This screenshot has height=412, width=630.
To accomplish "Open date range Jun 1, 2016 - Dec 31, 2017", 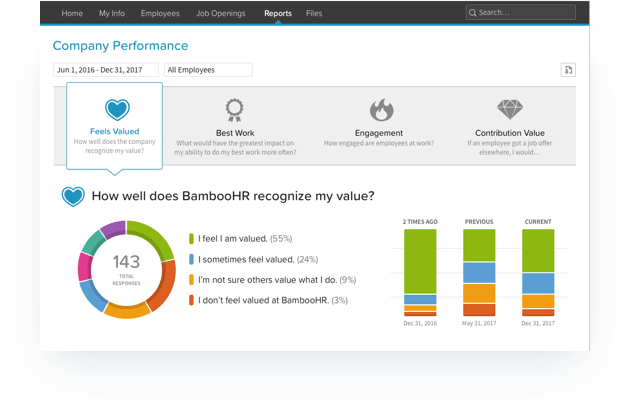I will [106, 70].
